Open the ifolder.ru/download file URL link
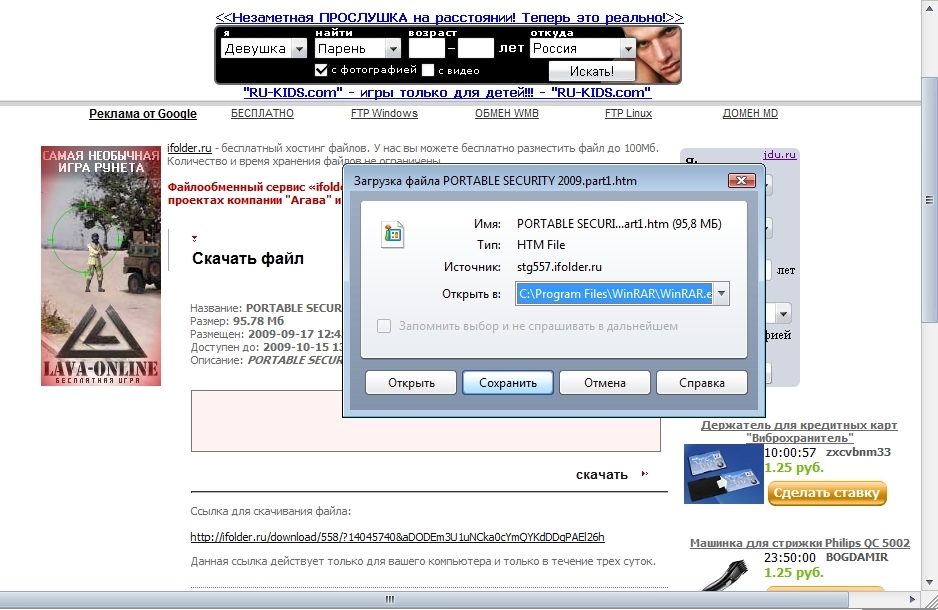 (397, 537)
